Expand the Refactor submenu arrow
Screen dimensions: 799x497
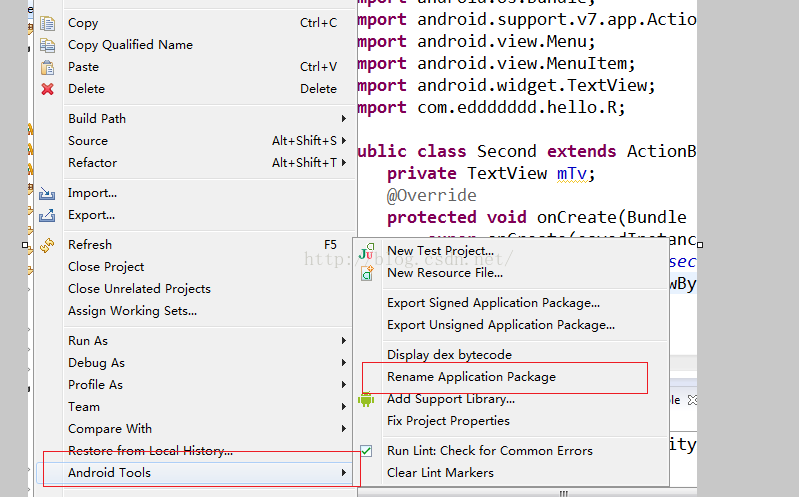click(344, 163)
